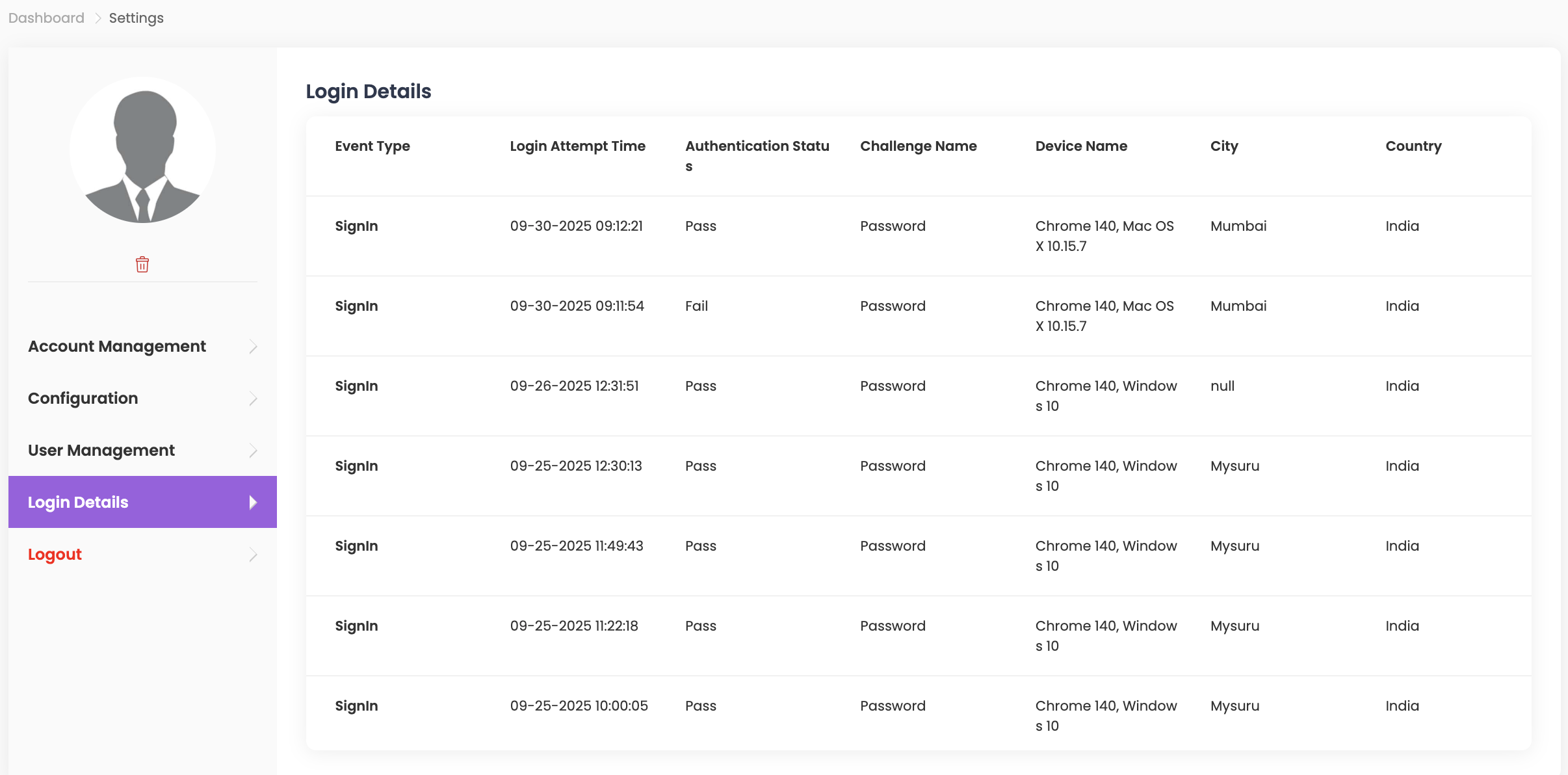Viewport: 1568px width, 775px height.
Task: Click the Event Type column header
Action: (372, 146)
